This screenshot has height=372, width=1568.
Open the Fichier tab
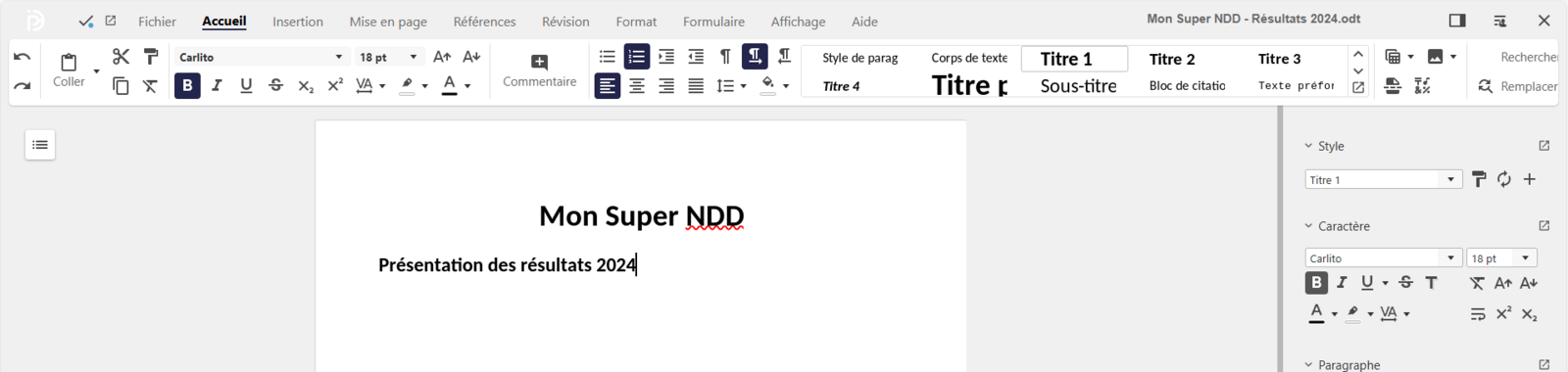[x=157, y=22]
